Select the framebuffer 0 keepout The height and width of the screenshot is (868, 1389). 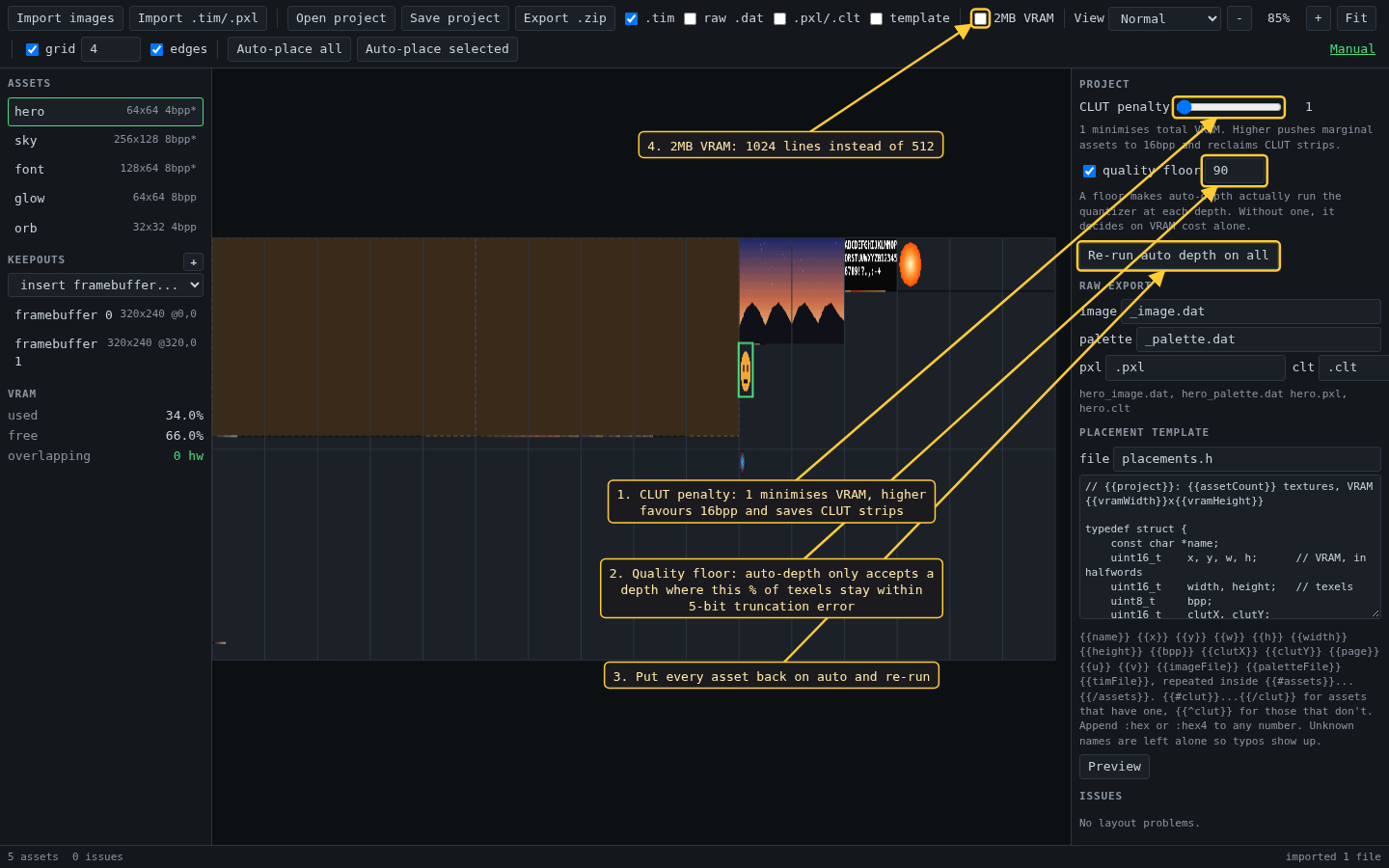105,315
